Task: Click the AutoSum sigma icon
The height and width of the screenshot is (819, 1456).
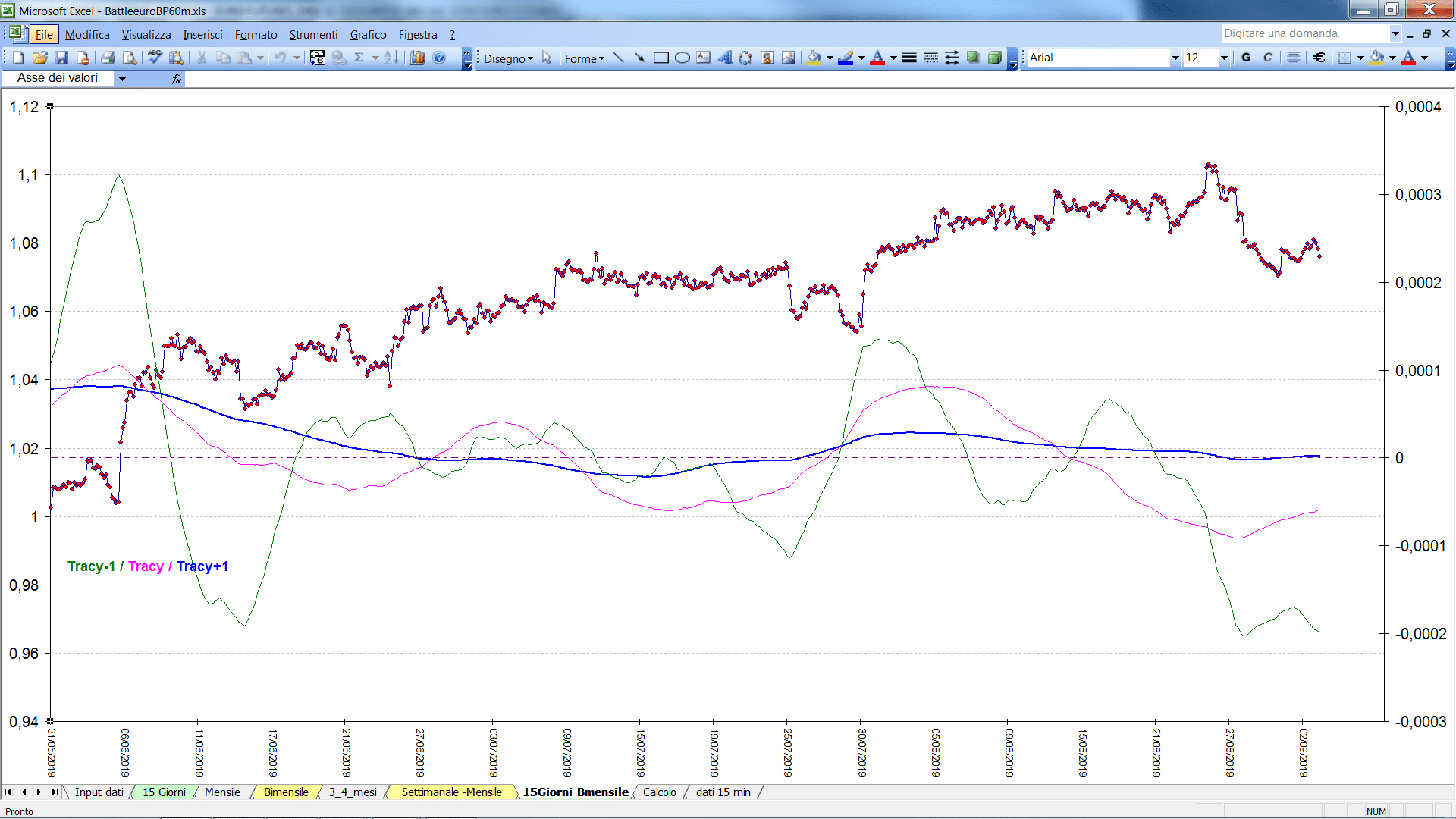Action: 359,58
